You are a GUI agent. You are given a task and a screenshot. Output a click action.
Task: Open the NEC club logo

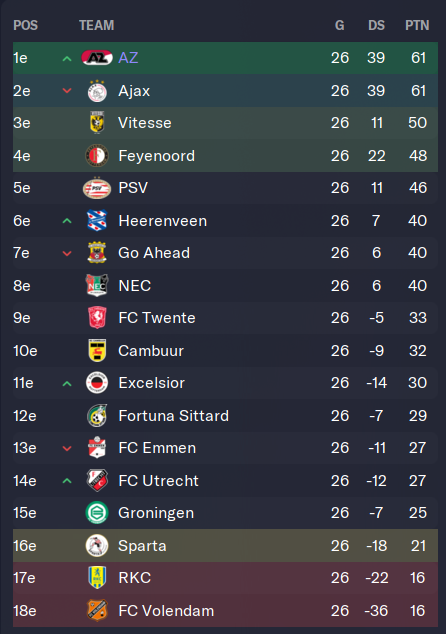pos(97,285)
